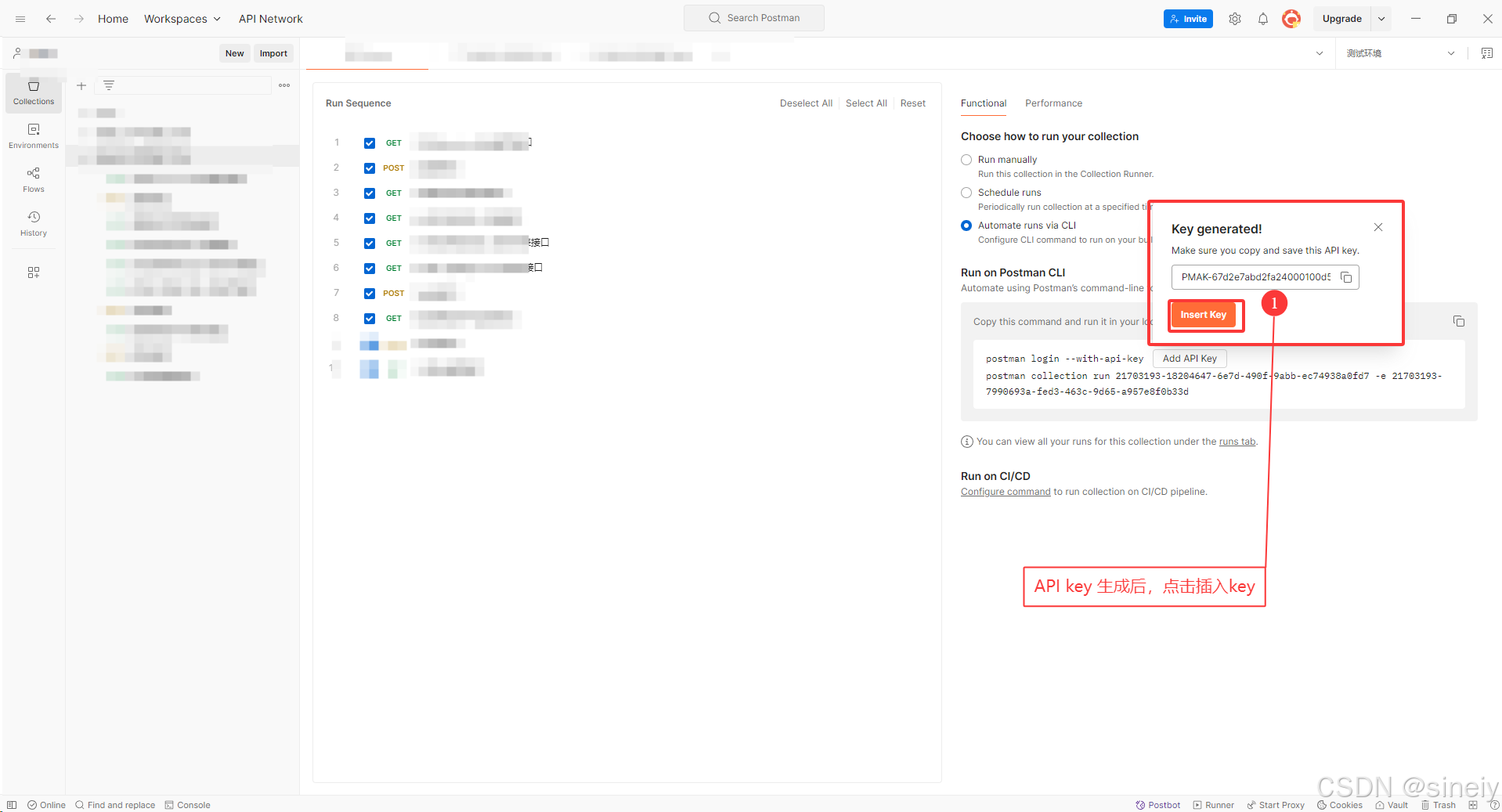Click the Insert Key button
The width and height of the screenshot is (1502, 812).
pyautogui.click(x=1204, y=315)
